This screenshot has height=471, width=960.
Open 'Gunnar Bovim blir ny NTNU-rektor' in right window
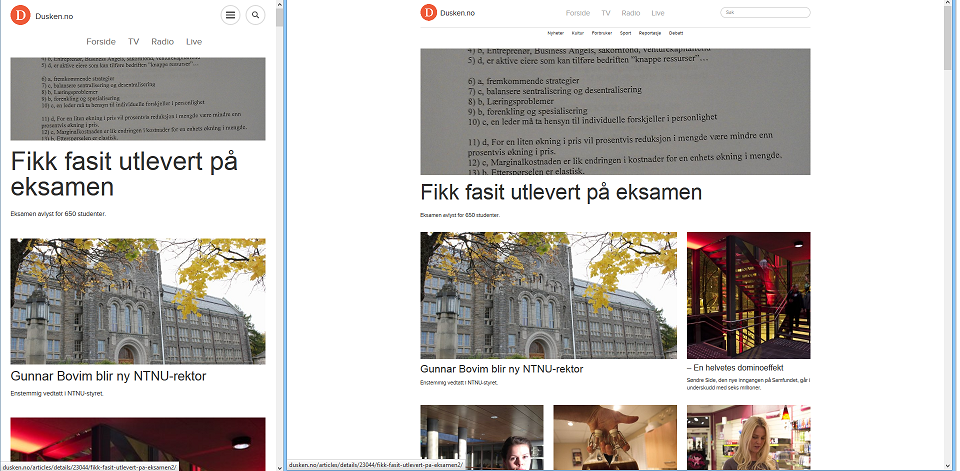(501, 369)
